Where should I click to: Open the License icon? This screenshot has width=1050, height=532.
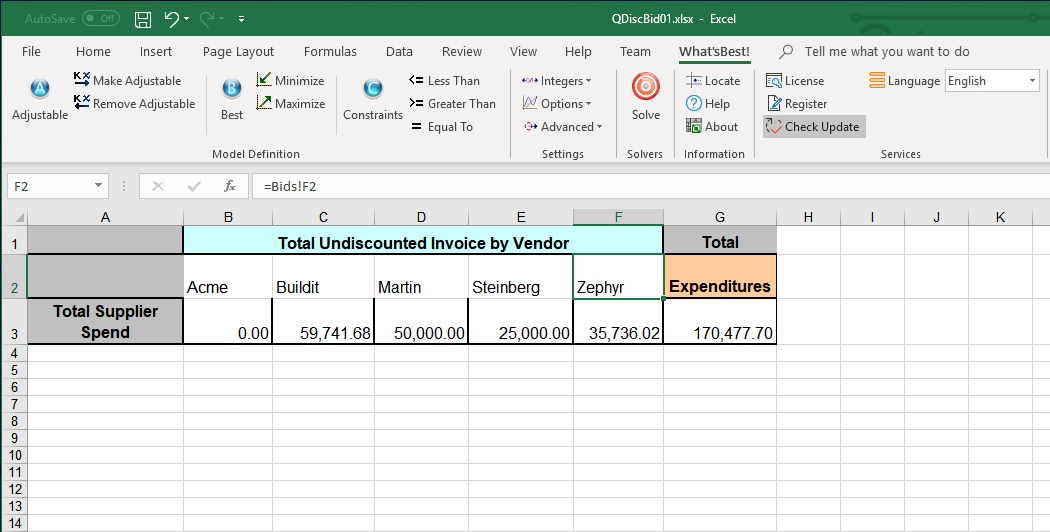pos(774,80)
